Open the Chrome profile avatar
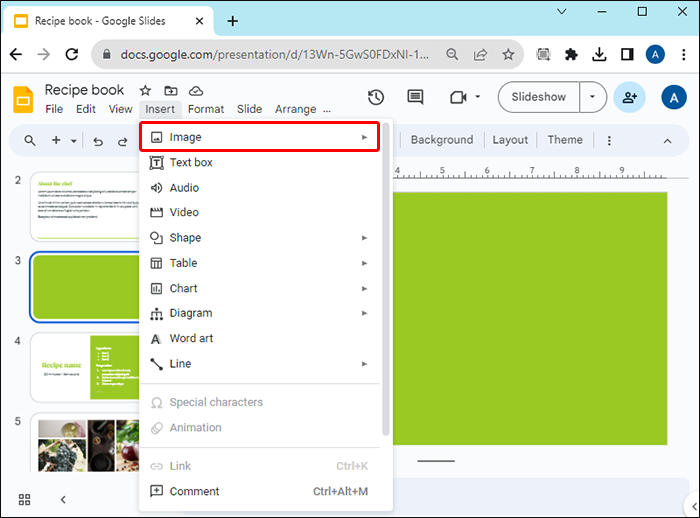The width and height of the screenshot is (700, 518). 655,54
